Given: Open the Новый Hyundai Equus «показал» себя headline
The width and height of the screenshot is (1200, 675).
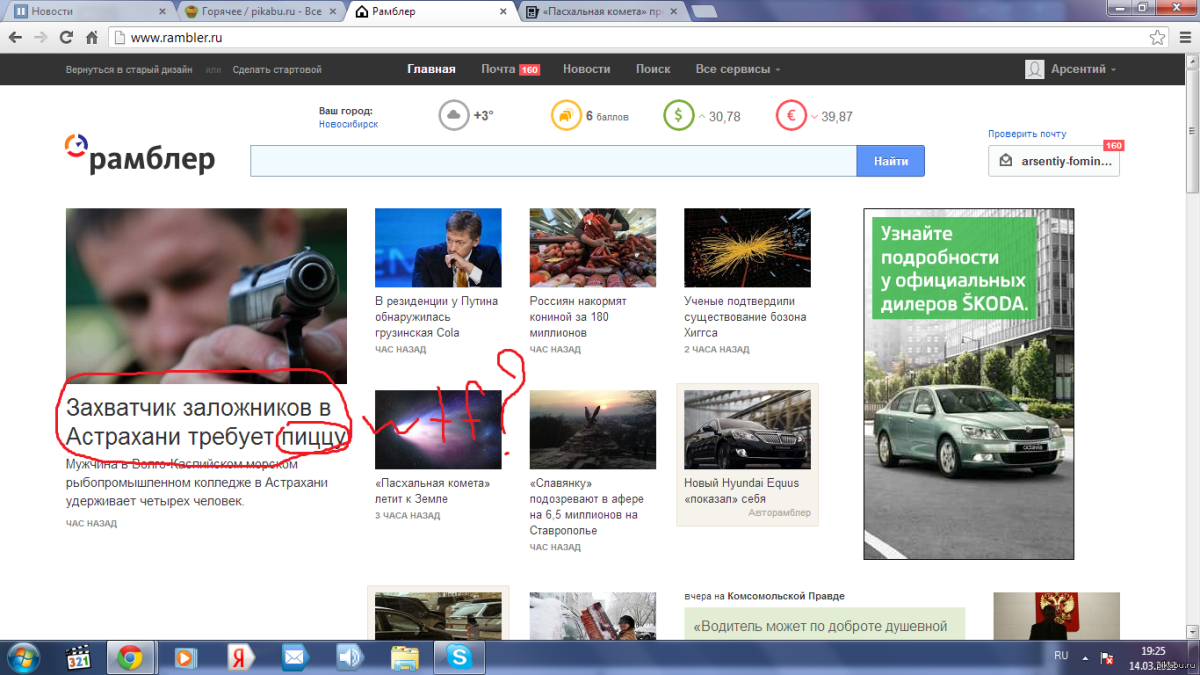Looking at the screenshot, I should click(742, 491).
